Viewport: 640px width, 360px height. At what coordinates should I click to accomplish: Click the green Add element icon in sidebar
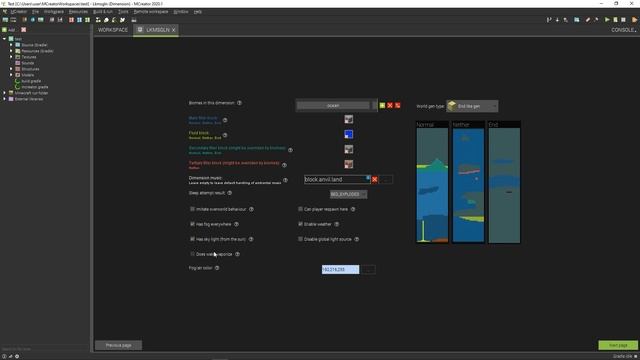[x=4, y=30]
